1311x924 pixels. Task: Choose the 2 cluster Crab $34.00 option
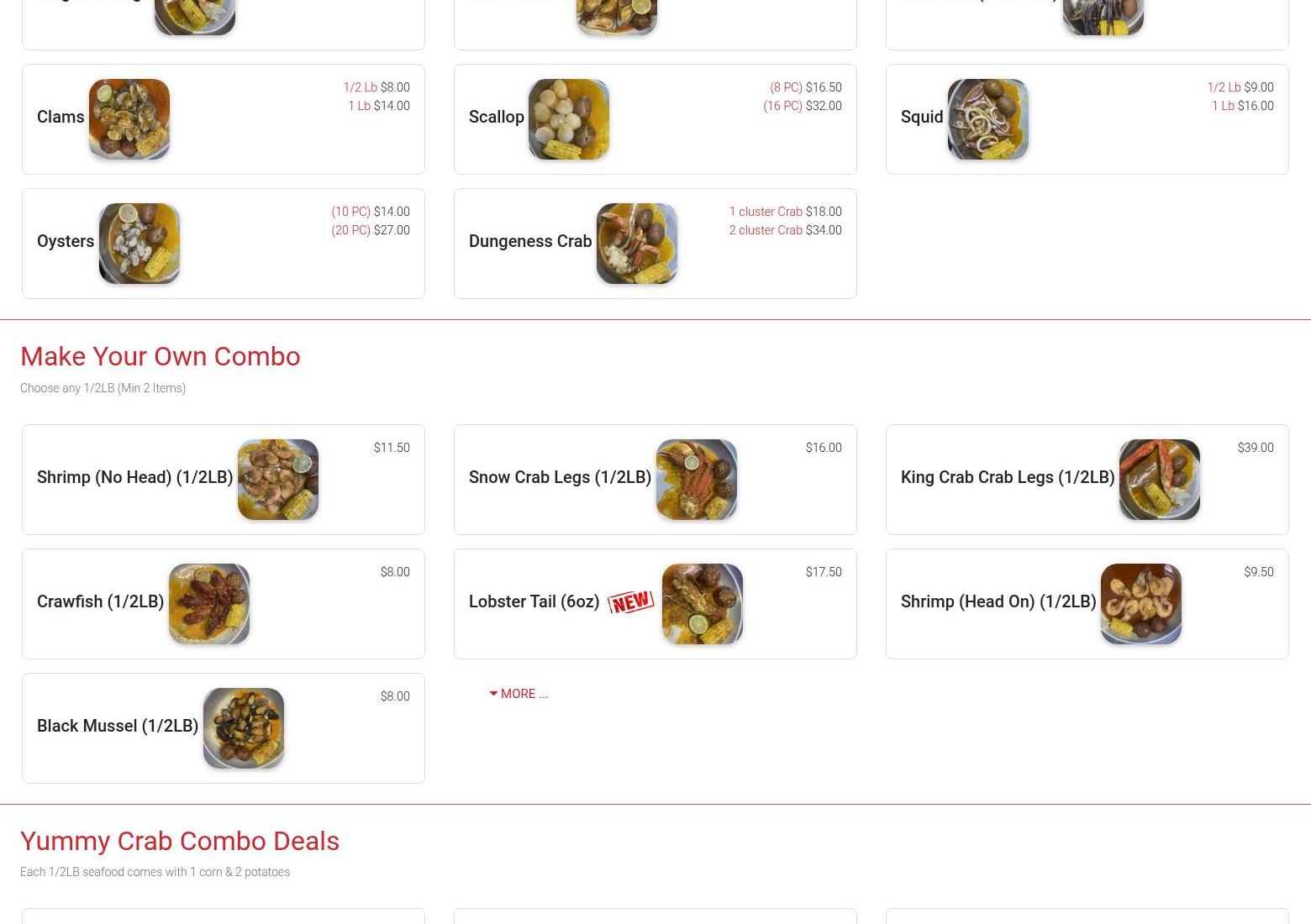(x=785, y=230)
